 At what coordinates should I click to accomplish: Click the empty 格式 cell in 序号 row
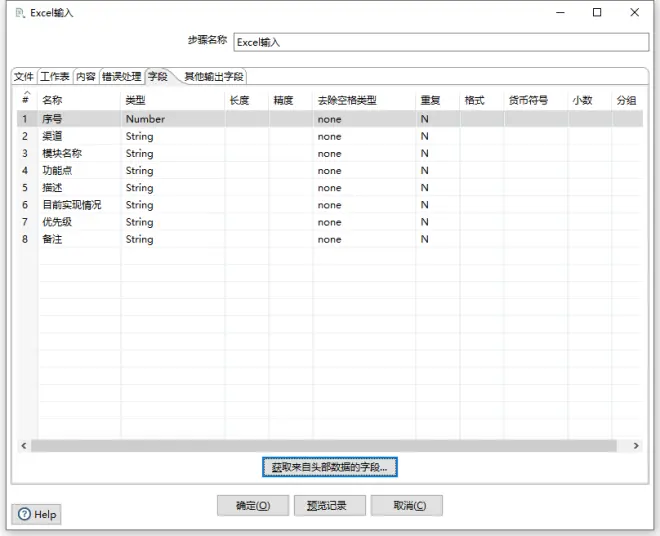(482, 119)
